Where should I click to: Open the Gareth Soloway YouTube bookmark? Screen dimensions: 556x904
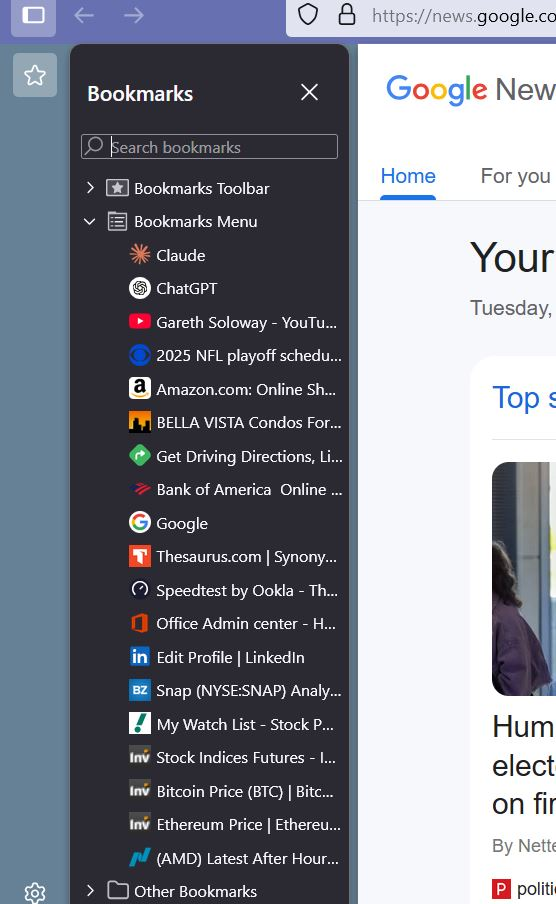coord(233,322)
